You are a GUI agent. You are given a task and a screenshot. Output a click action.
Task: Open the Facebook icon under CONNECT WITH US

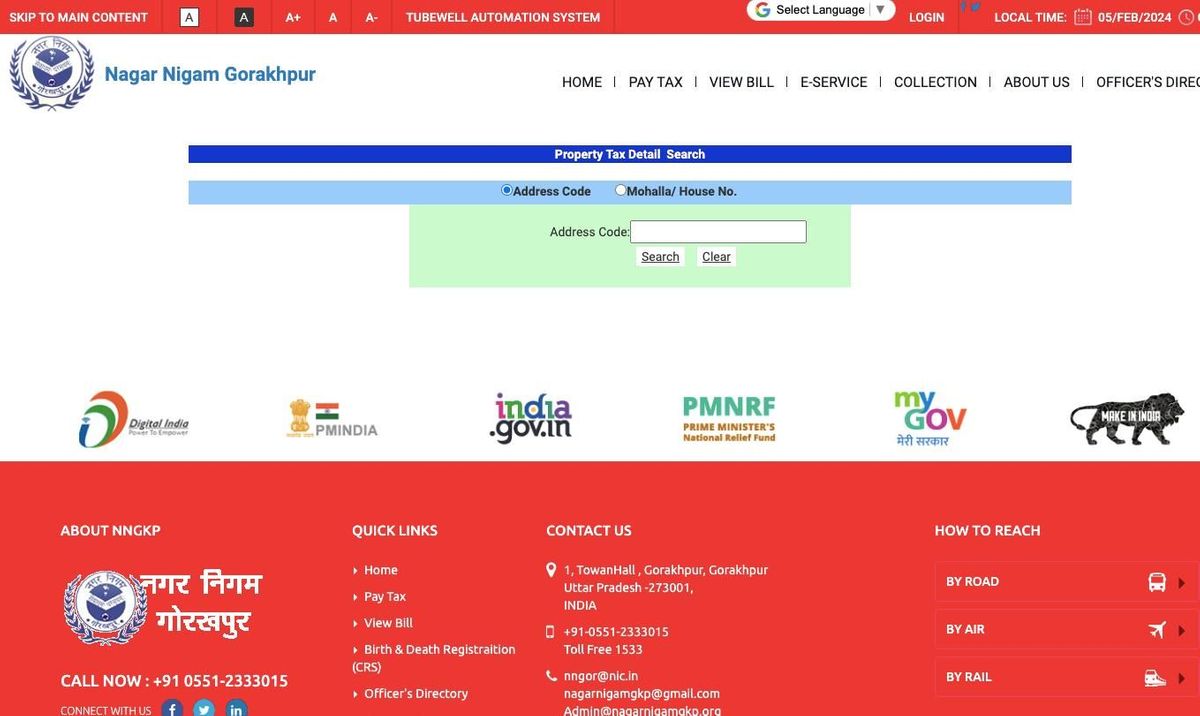[x=171, y=708]
